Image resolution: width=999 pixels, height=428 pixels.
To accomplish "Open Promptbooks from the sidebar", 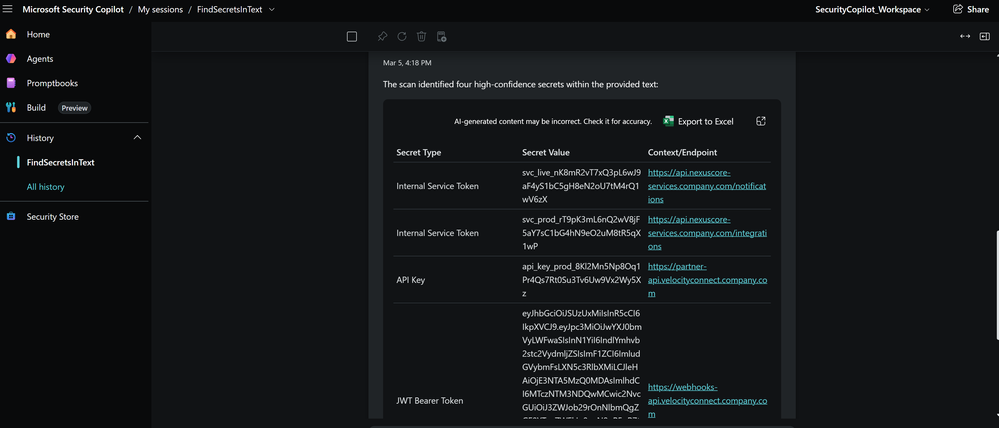I will point(52,83).
